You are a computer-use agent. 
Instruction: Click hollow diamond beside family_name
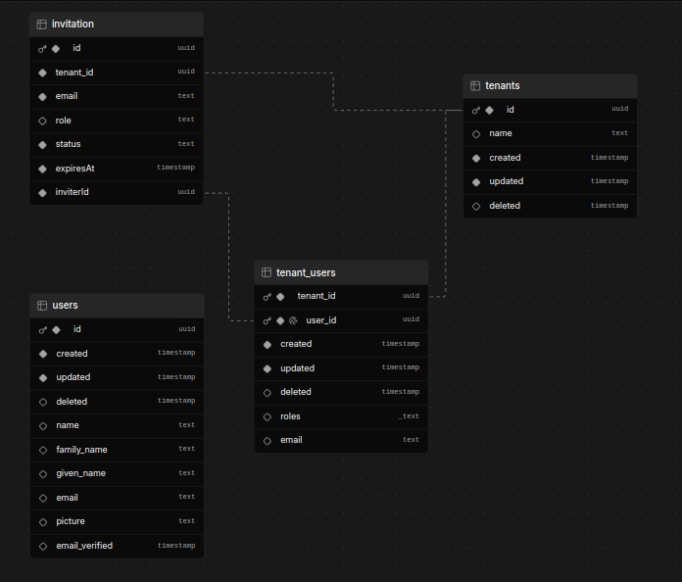coord(43,450)
